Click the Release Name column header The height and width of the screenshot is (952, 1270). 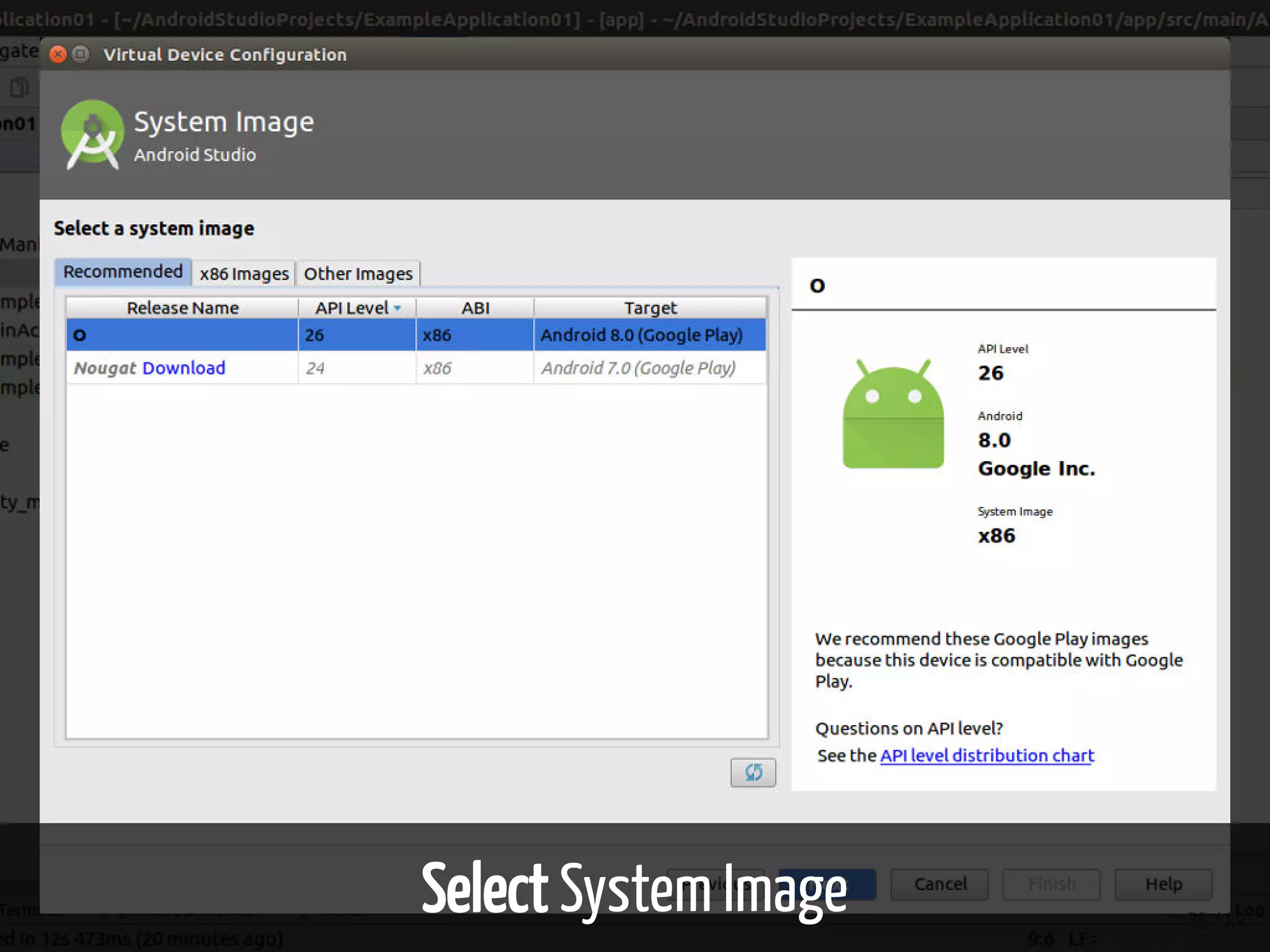tap(182, 308)
